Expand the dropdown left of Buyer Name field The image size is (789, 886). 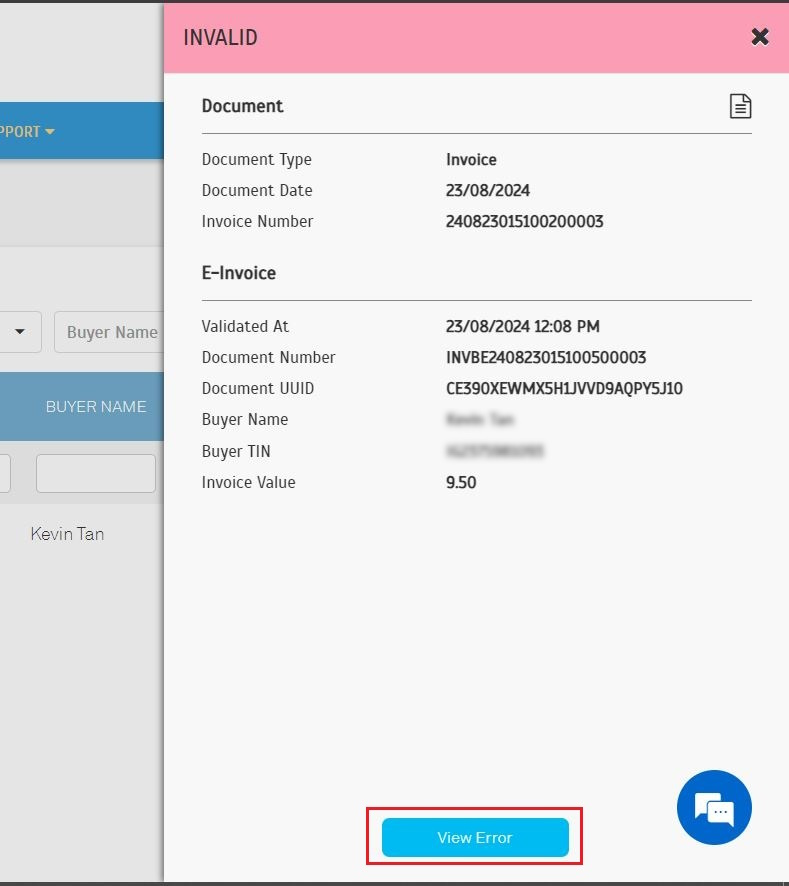coord(20,331)
